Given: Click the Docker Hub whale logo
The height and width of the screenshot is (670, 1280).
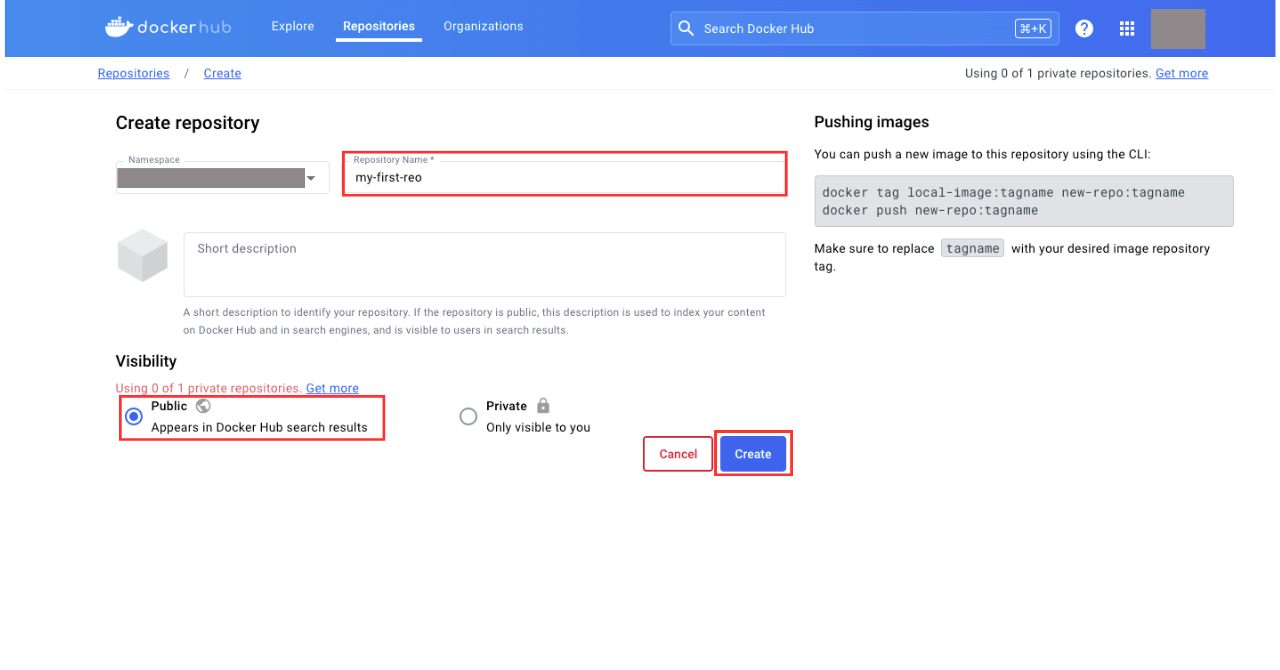Looking at the screenshot, I should 120,27.
